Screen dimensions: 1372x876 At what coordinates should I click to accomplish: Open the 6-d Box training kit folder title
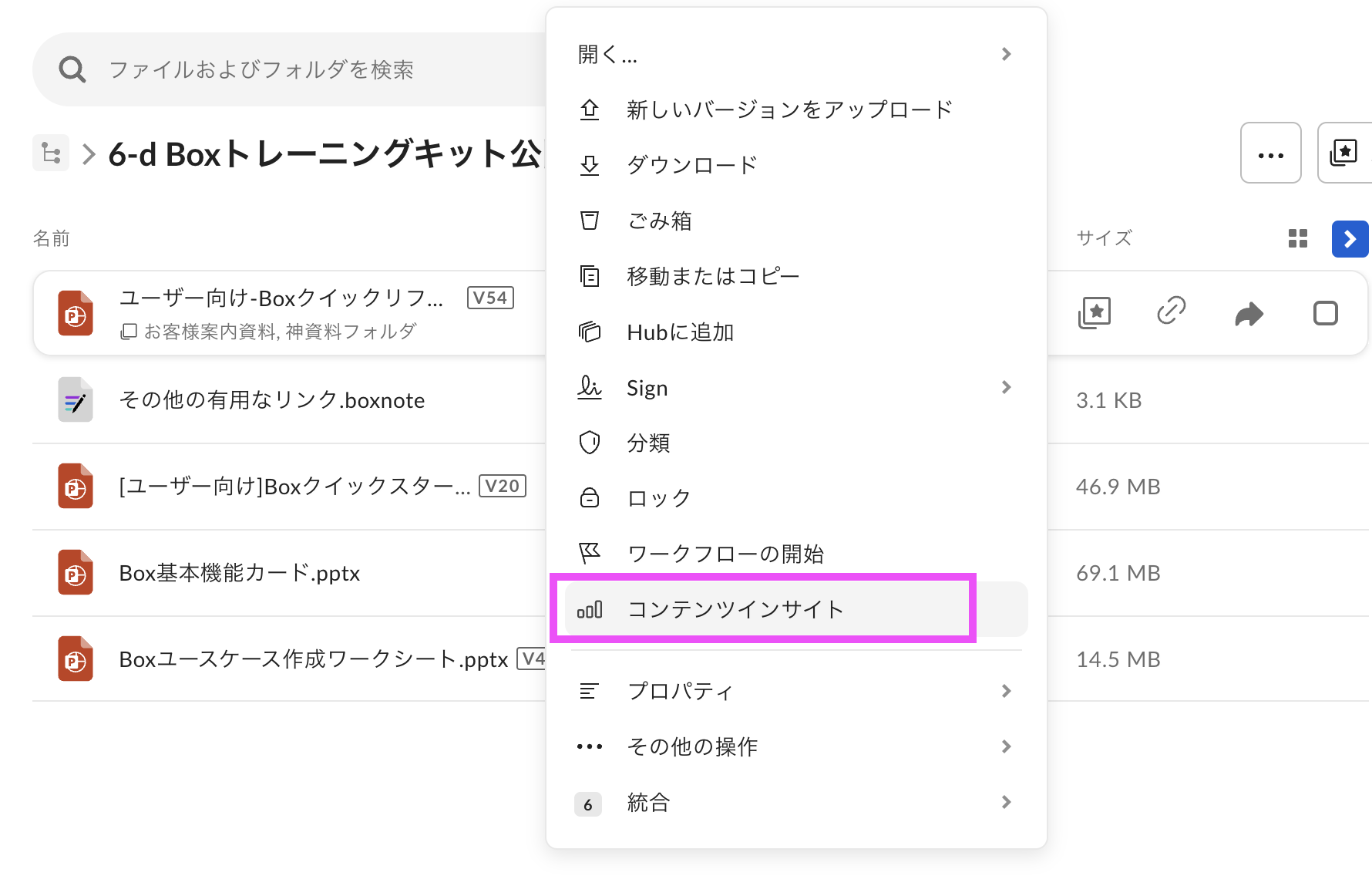click(x=325, y=153)
